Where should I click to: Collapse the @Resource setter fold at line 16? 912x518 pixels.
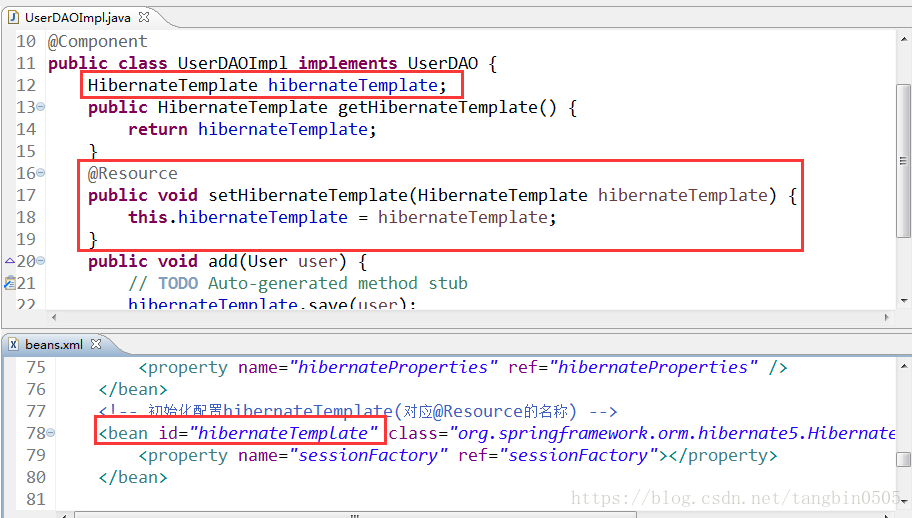point(41,173)
